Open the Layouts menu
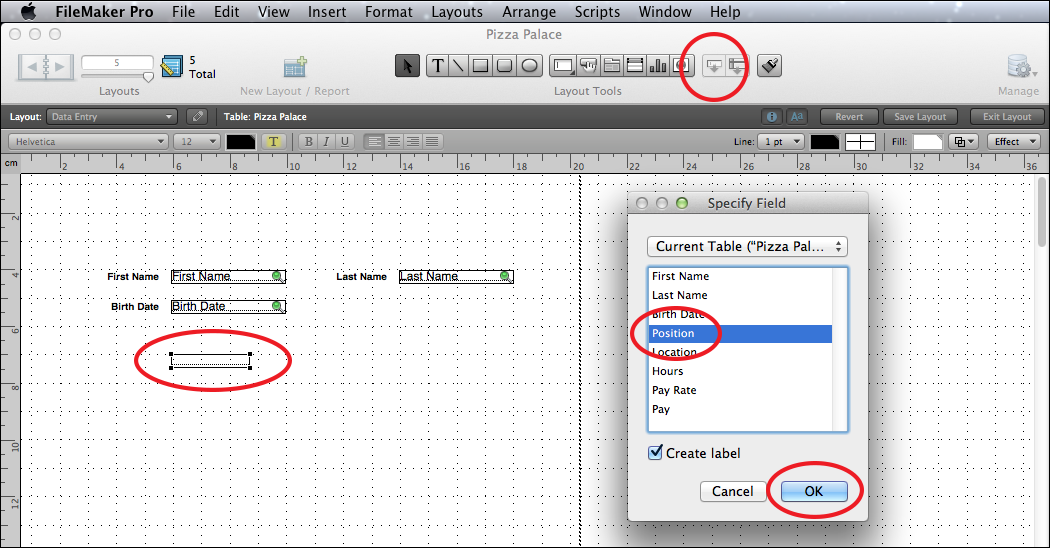 tap(457, 11)
